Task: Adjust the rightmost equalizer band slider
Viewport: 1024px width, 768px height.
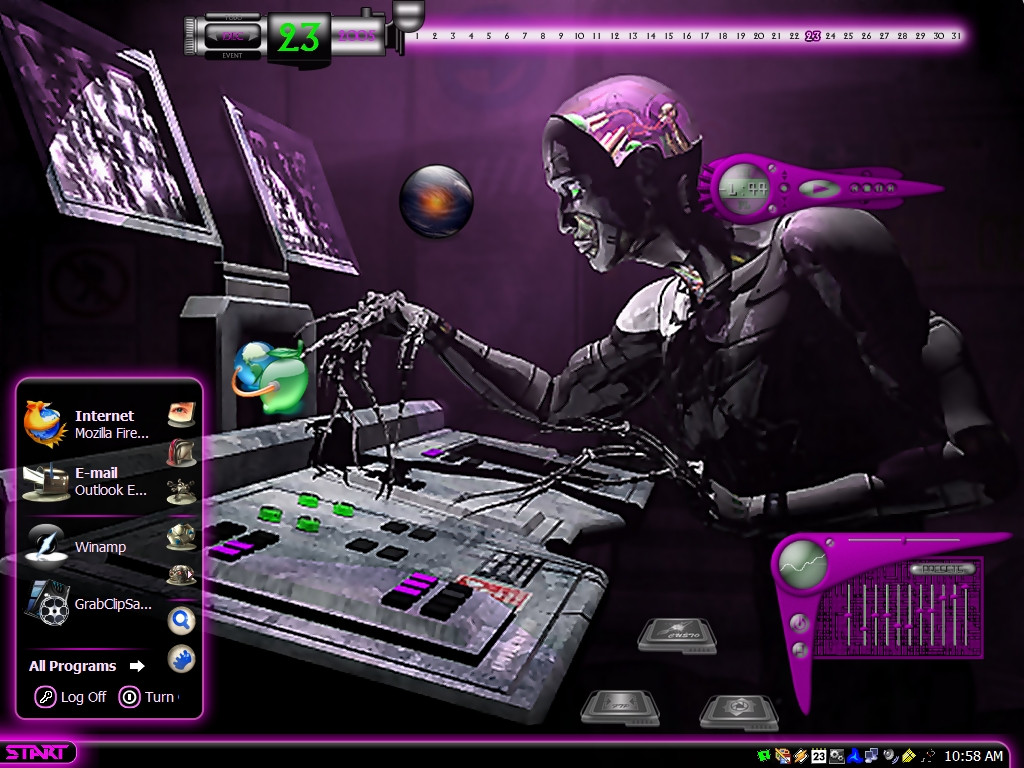Action: (965, 615)
